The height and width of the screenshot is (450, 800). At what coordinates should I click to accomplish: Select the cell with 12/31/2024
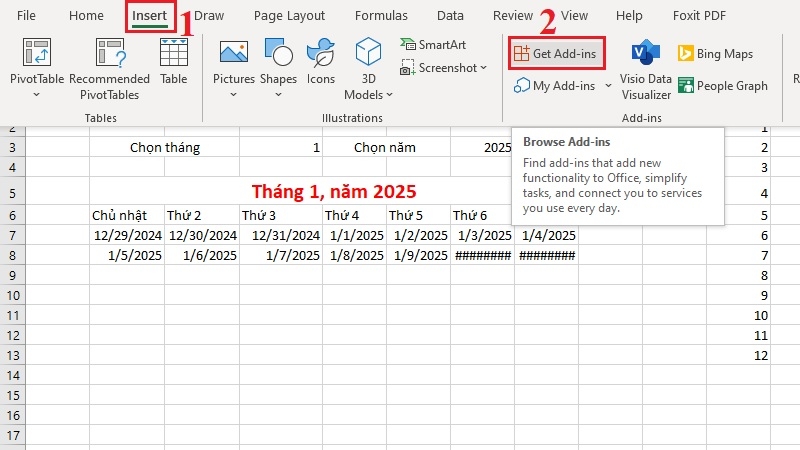point(281,235)
